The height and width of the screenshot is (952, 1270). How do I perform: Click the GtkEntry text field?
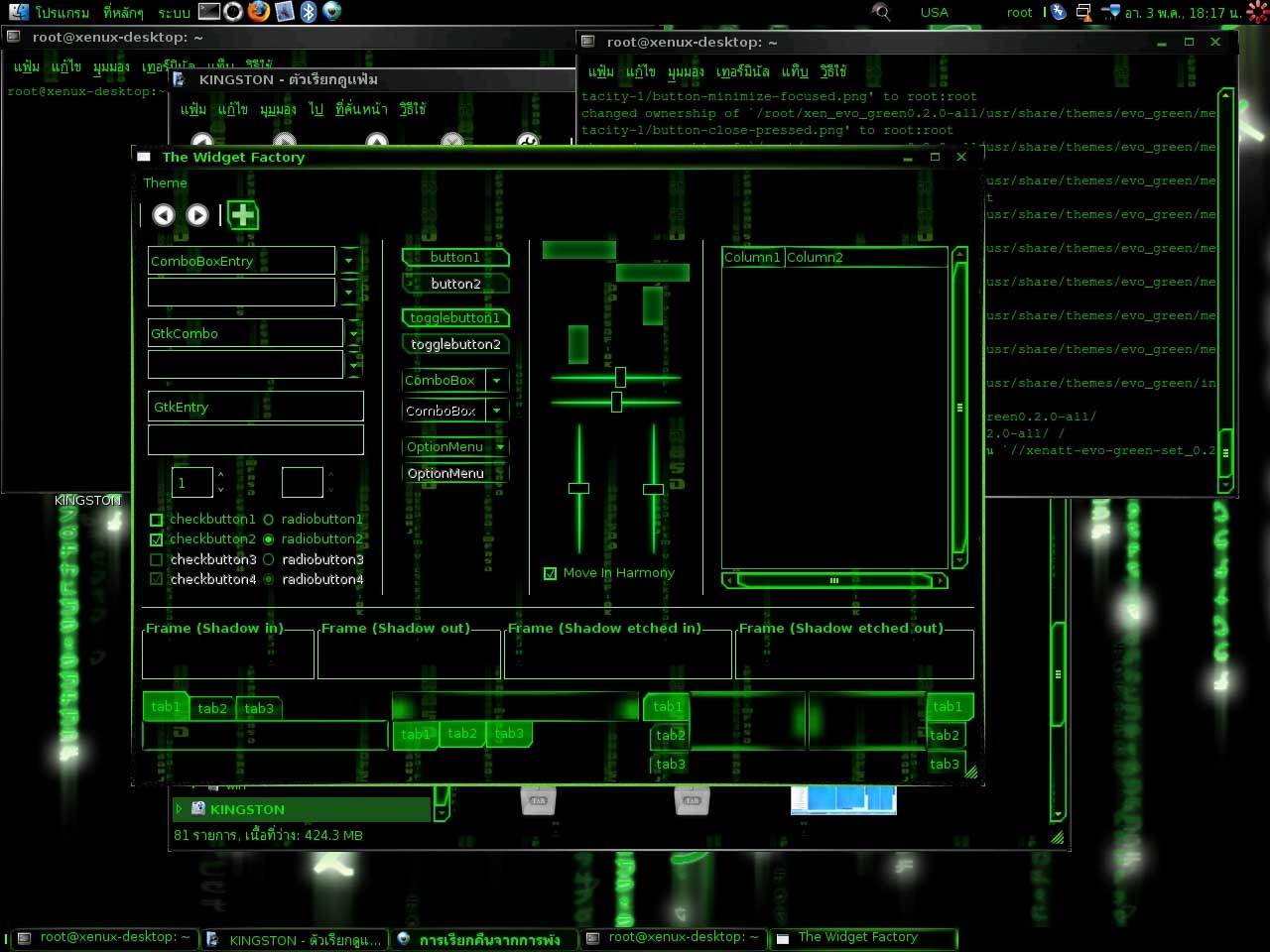pyautogui.click(x=256, y=407)
